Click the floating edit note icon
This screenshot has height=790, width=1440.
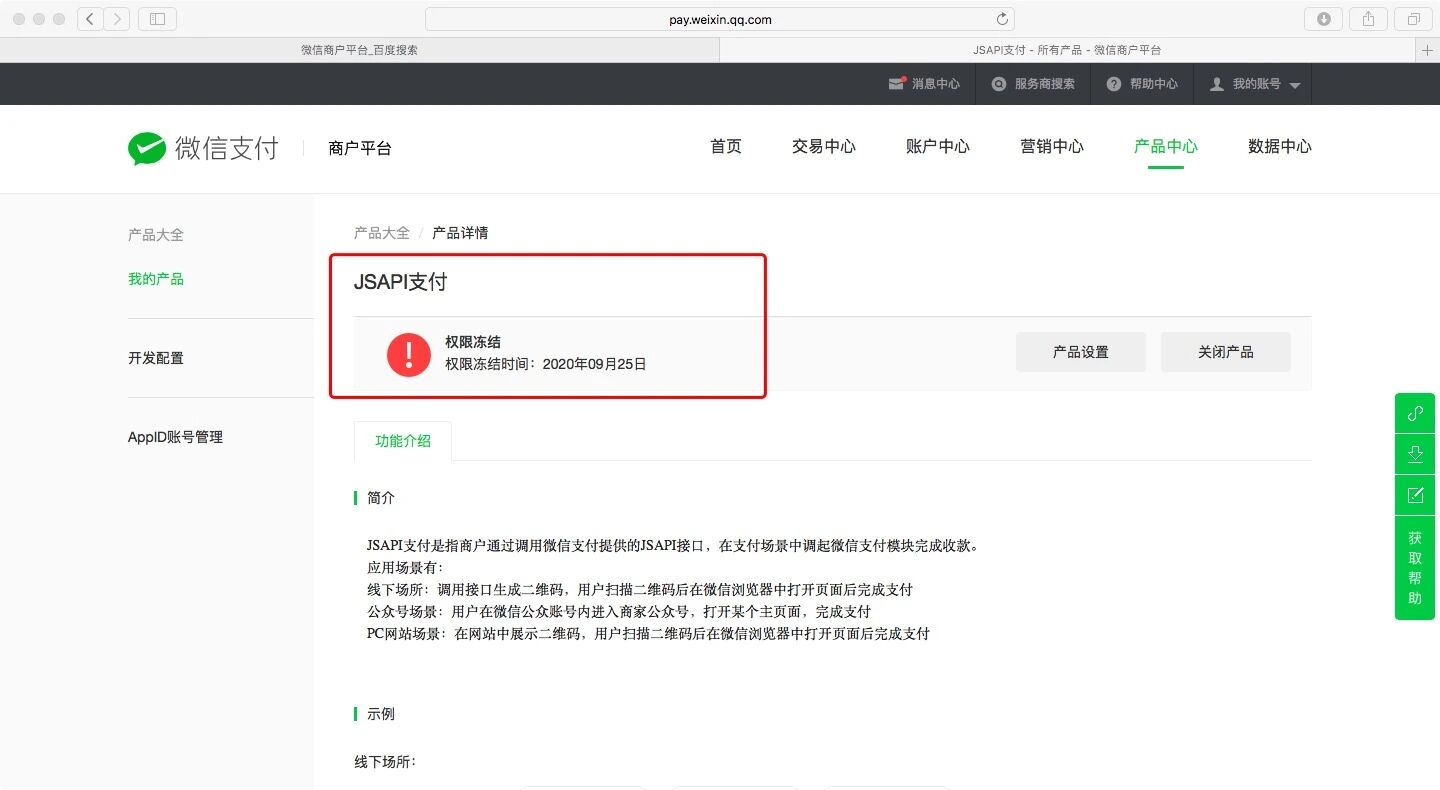1415,495
